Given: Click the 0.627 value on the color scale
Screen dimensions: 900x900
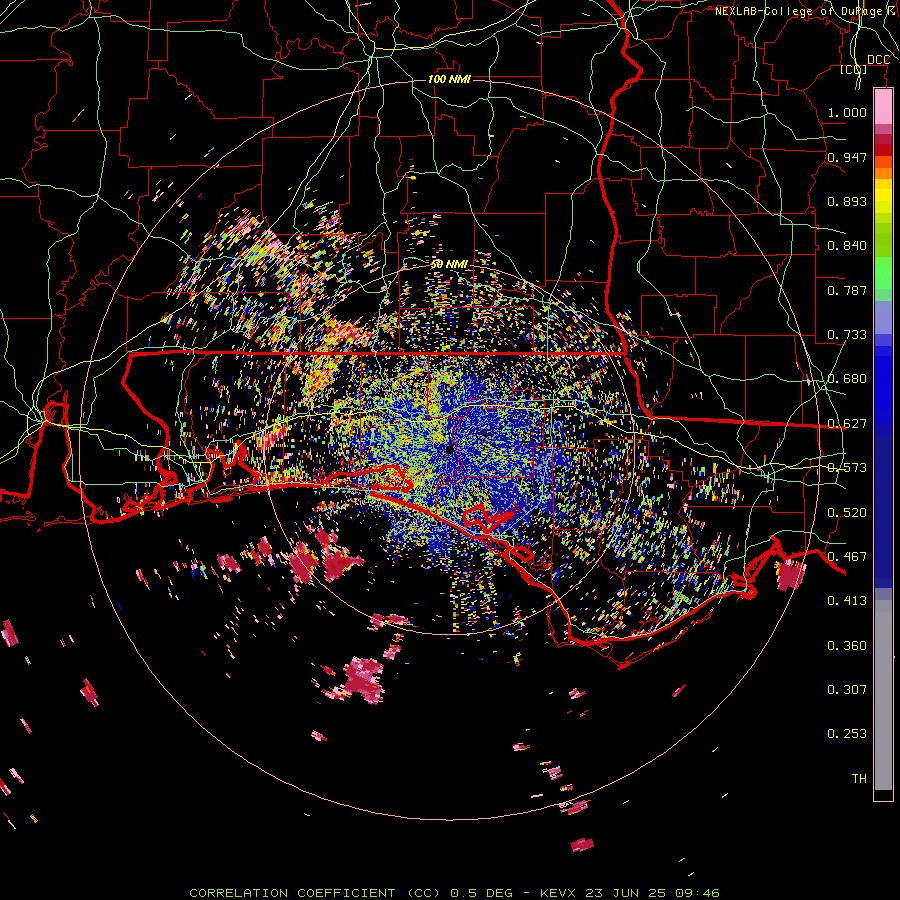Looking at the screenshot, I should tap(847, 424).
